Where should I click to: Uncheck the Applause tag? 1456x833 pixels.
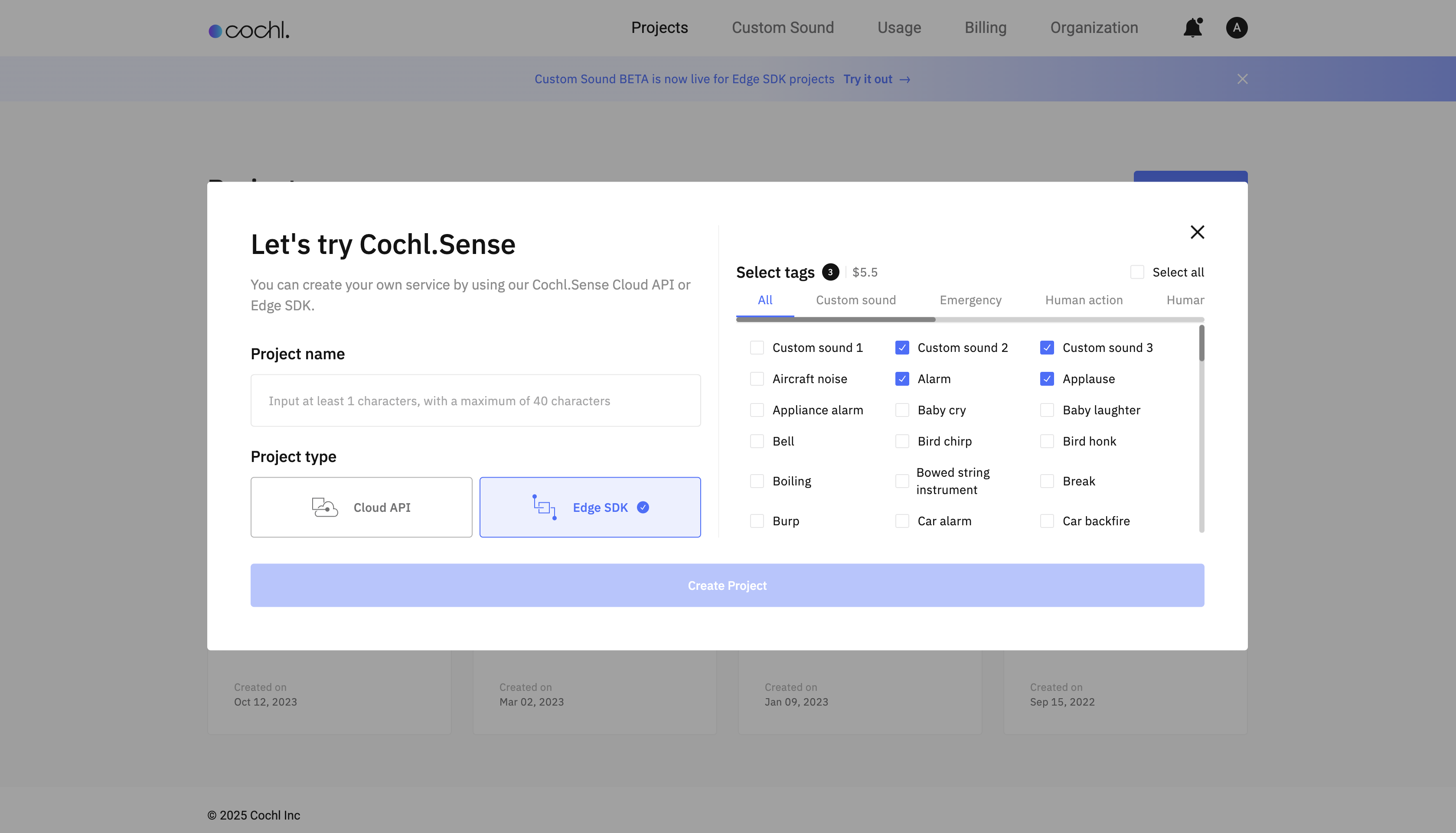click(x=1047, y=379)
